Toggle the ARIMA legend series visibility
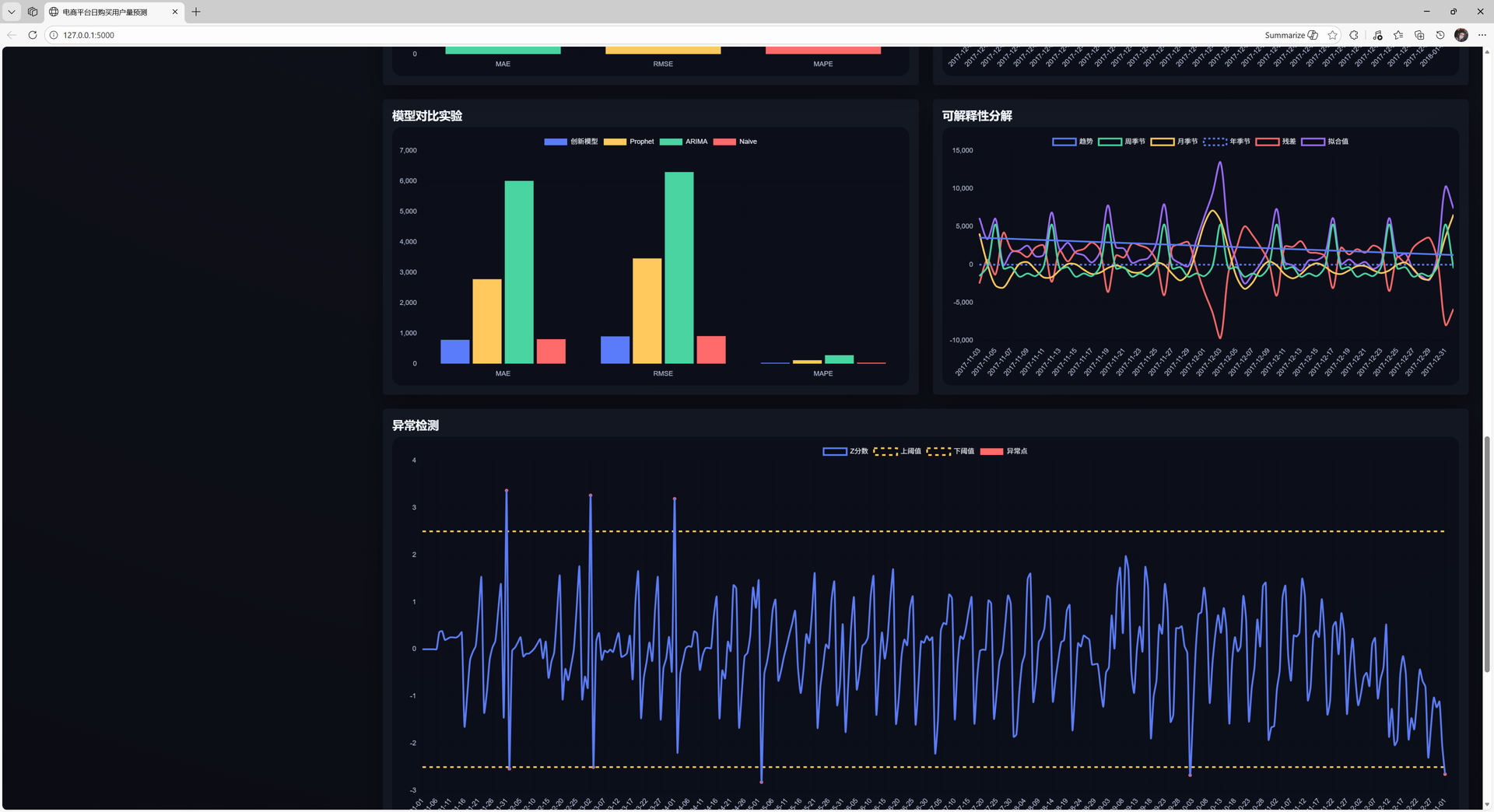This screenshot has width=1494, height=812. pyautogui.click(x=684, y=142)
